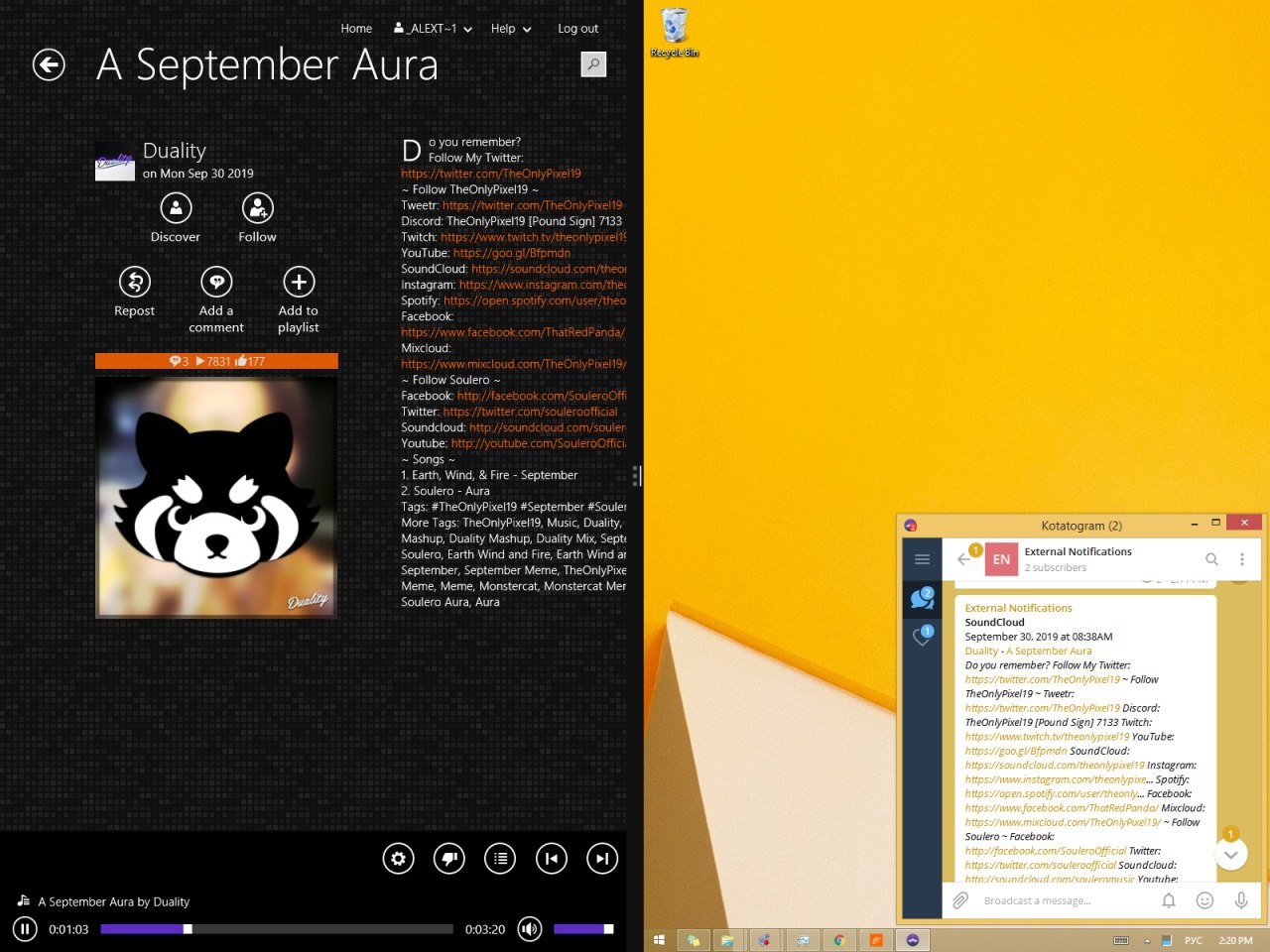
Task: Go back using the circled back arrow
Action: click(x=49, y=65)
